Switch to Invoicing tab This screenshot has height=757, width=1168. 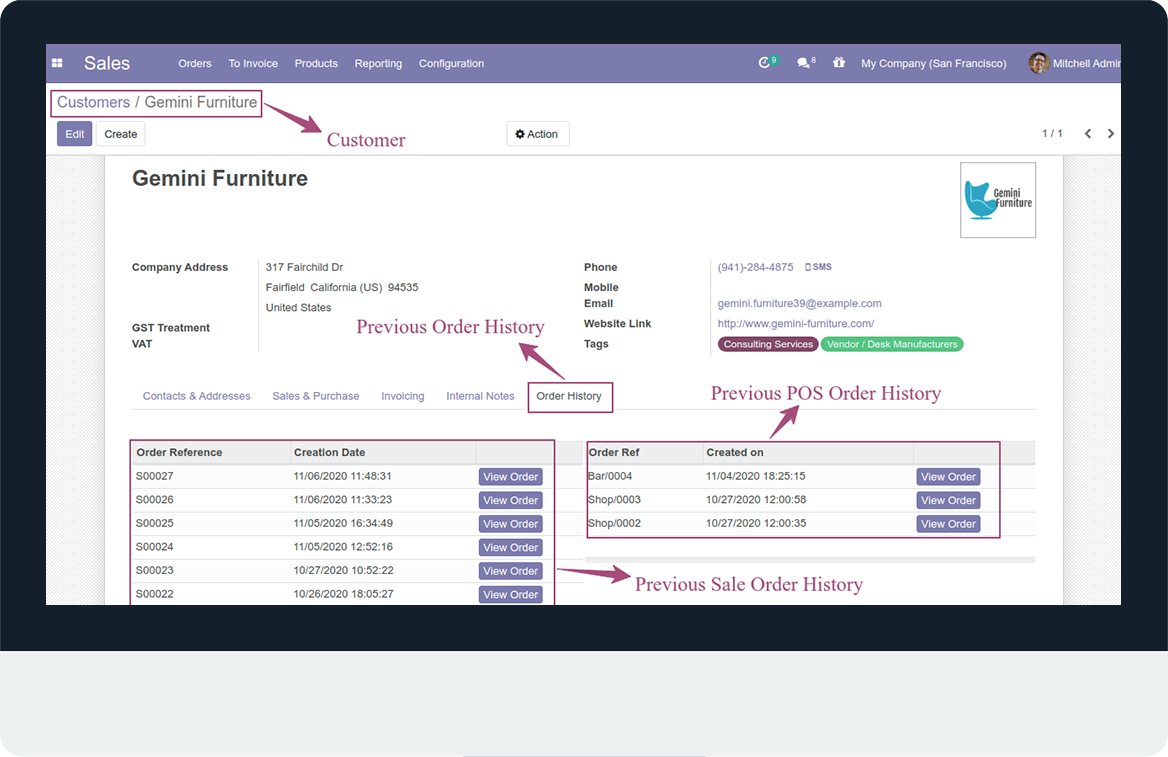coord(403,396)
